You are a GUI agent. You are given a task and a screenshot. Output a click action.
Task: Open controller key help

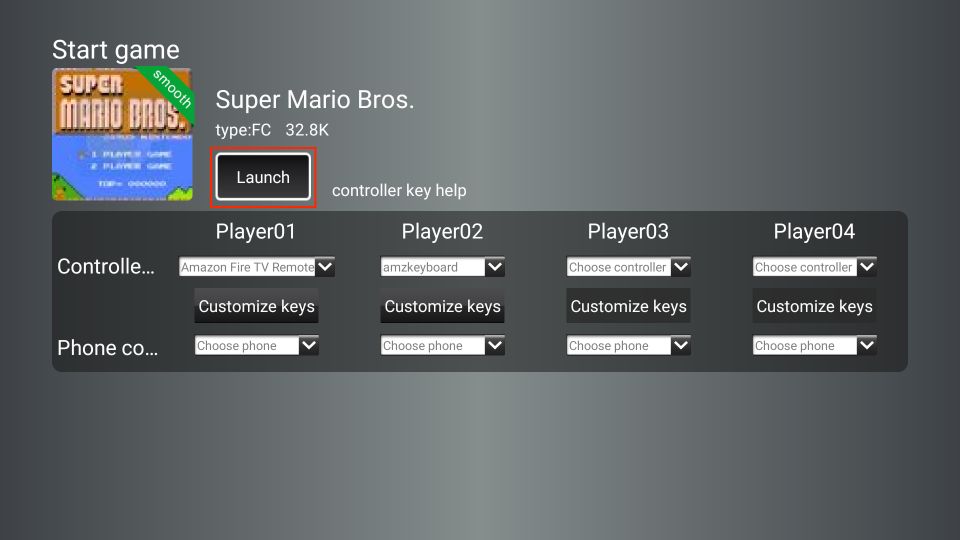click(399, 190)
